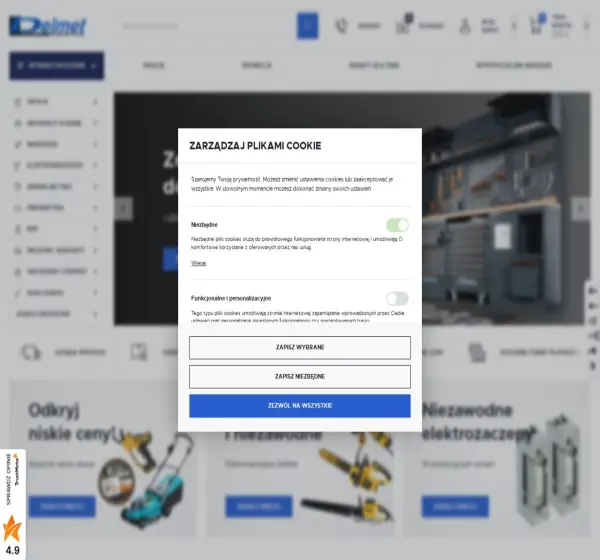Click button in Odkryj niskie ceny card
The height and width of the screenshot is (560, 600).
[62, 506]
